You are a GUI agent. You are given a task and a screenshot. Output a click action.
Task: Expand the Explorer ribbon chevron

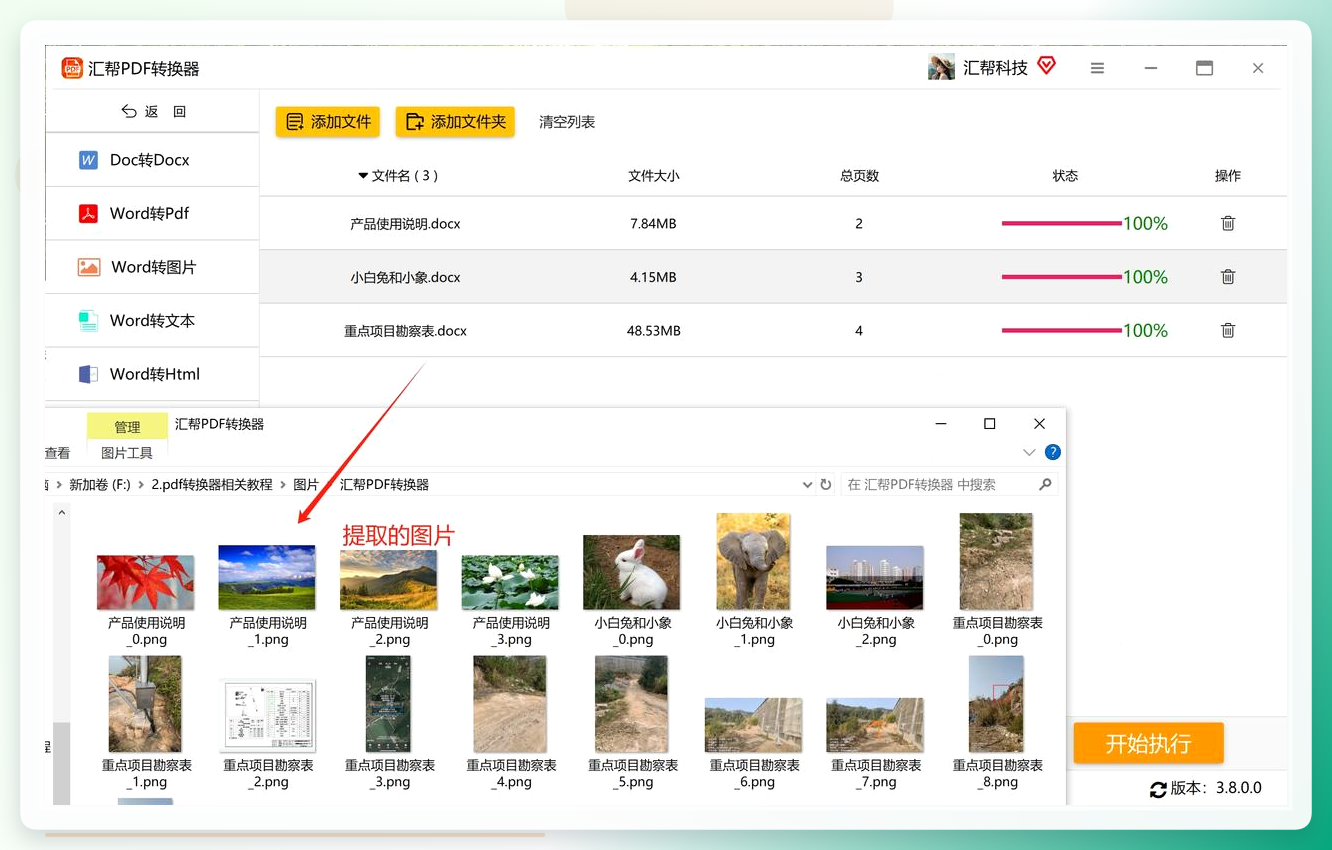pyautogui.click(x=1029, y=453)
